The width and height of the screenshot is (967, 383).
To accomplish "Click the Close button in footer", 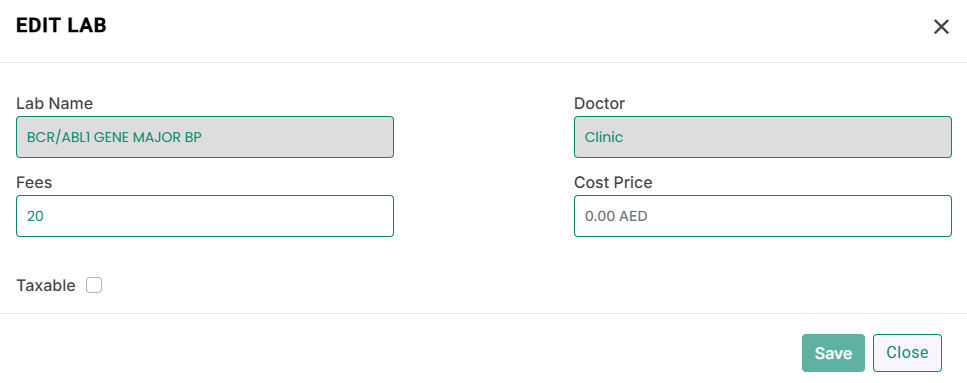I will point(907,353).
